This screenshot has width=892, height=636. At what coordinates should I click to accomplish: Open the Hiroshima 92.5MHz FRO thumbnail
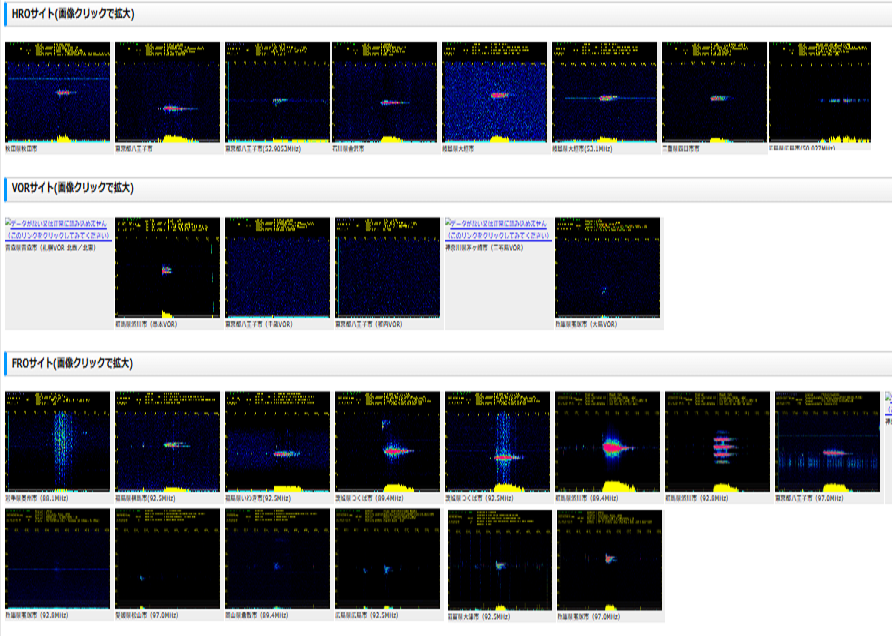[x=387, y=558]
